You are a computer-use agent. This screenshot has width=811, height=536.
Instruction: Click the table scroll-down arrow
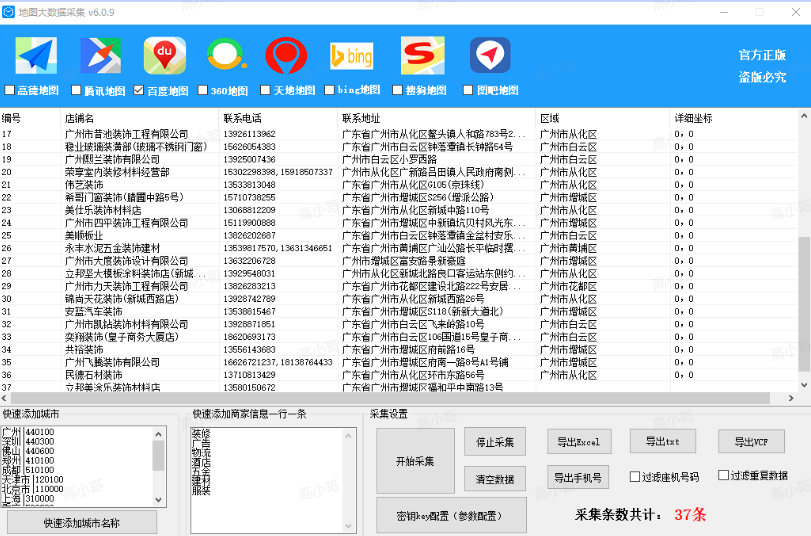pos(804,385)
